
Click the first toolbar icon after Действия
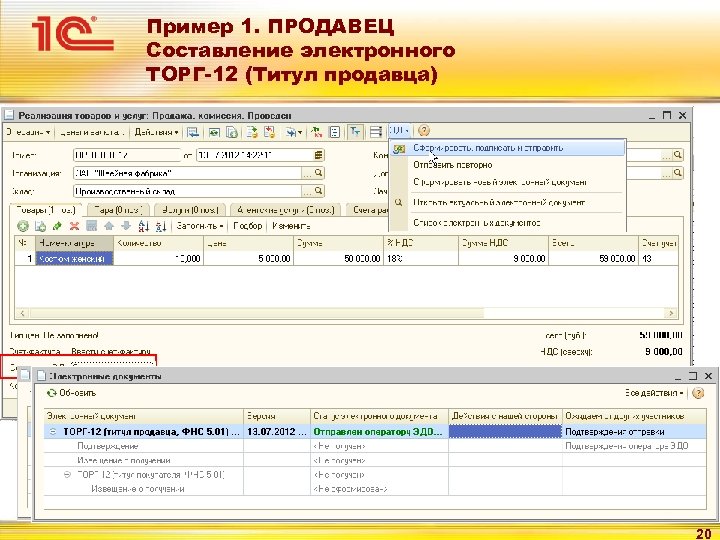click(x=193, y=132)
